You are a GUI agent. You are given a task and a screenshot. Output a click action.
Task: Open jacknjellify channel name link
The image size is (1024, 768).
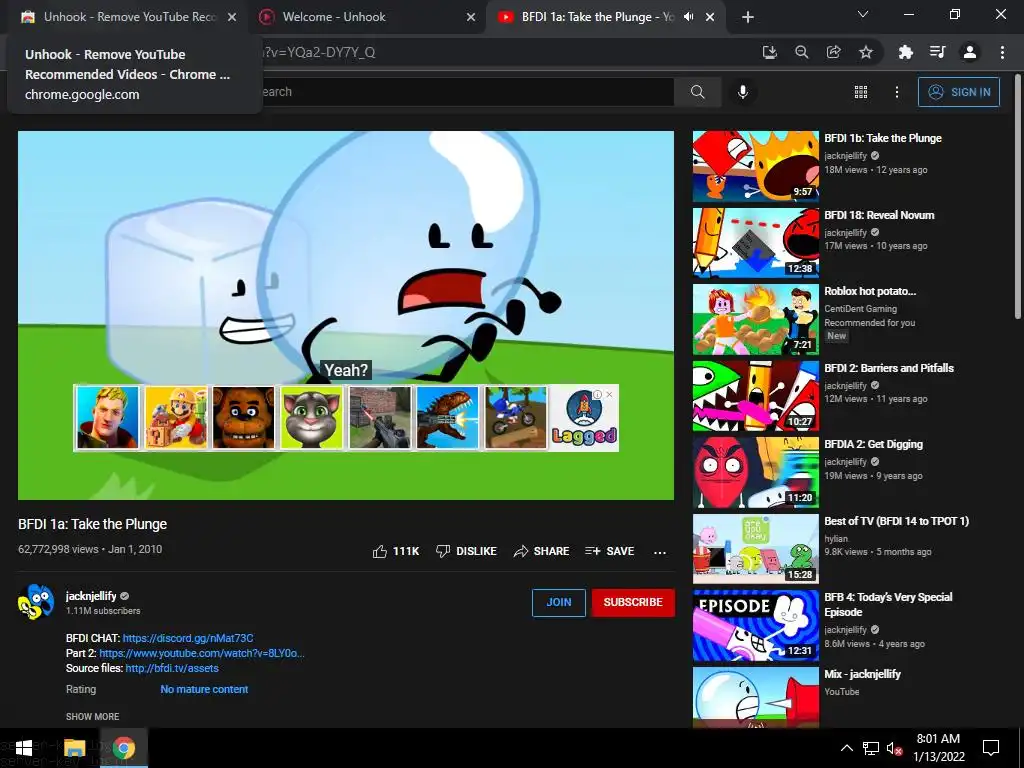(91, 596)
